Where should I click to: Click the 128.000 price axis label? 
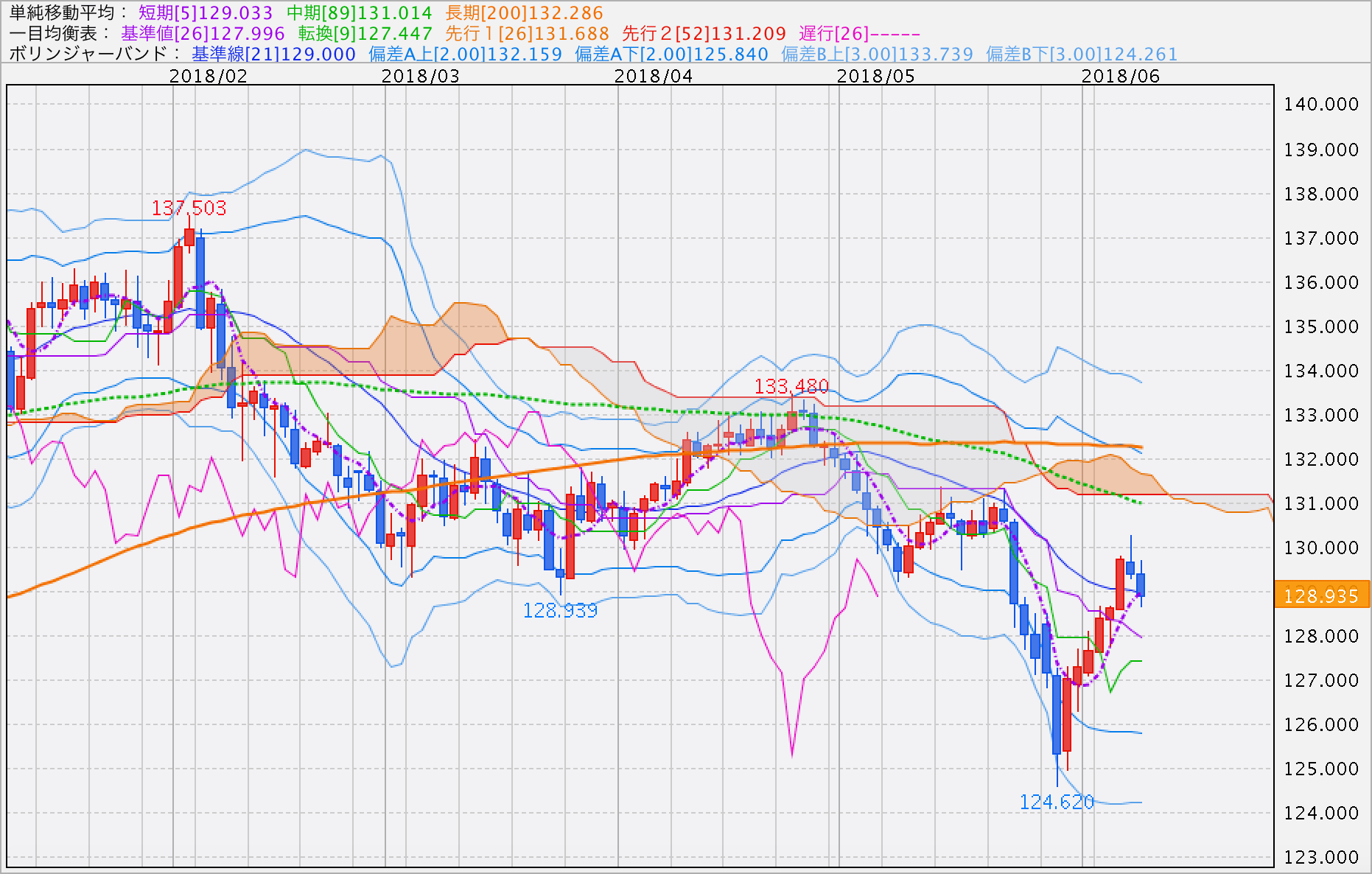tap(1321, 636)
